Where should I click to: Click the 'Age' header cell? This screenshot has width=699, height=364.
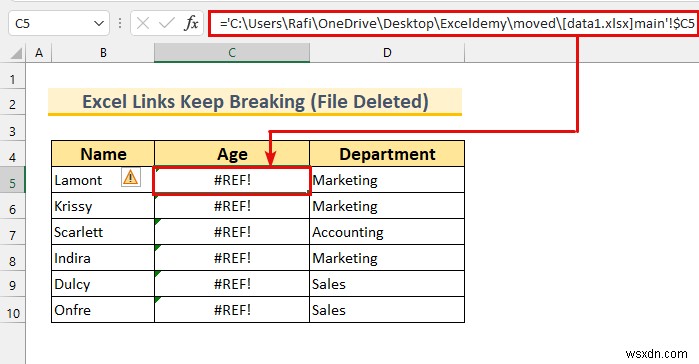point(232,154)
